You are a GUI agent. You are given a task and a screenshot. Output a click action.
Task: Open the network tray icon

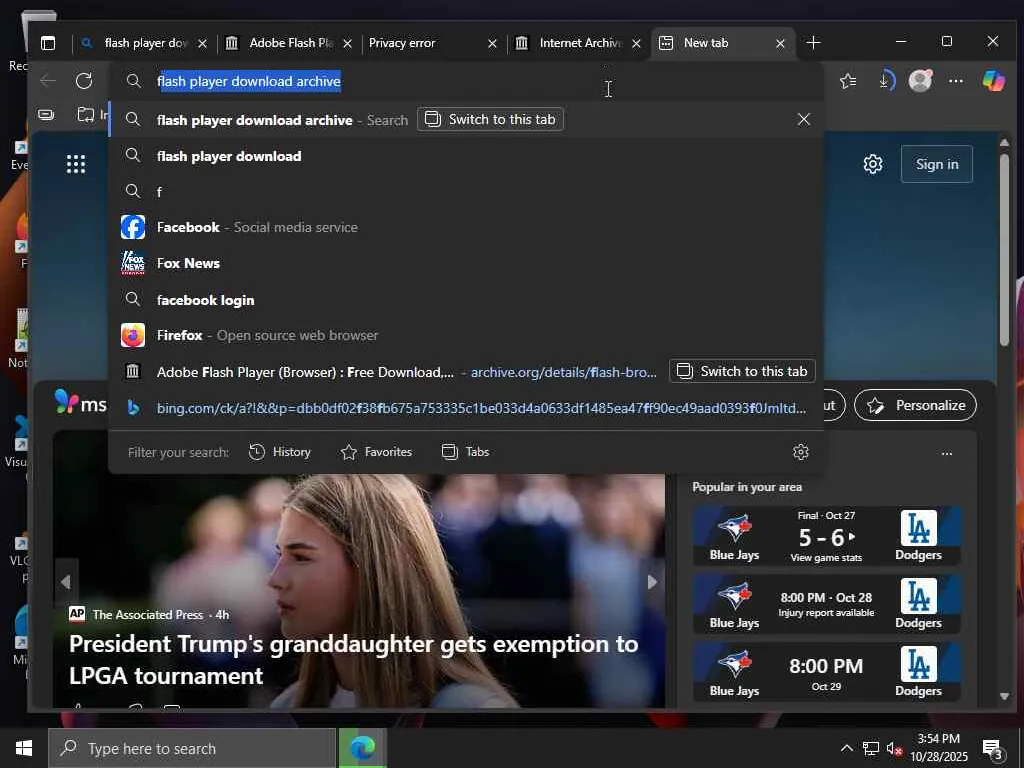pos(871,748)
